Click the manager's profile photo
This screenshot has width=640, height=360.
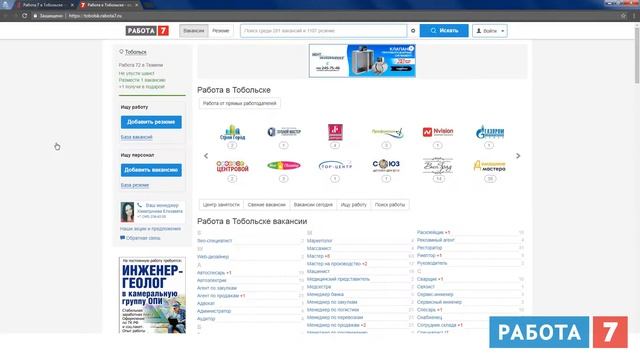coord(127,212)
